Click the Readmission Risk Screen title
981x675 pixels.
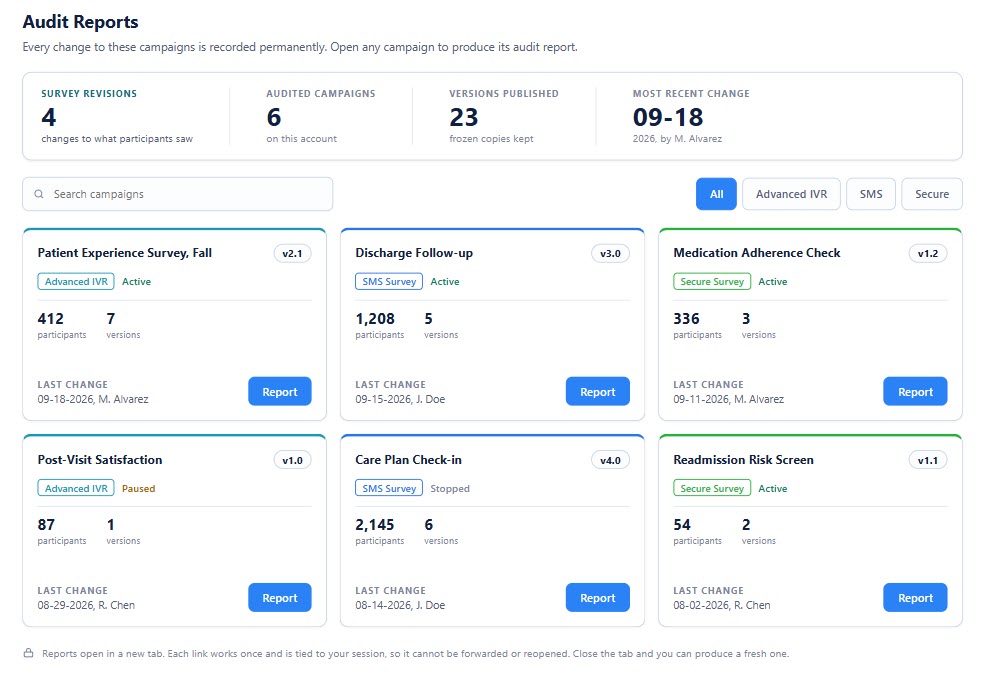(x=743, y=459)
